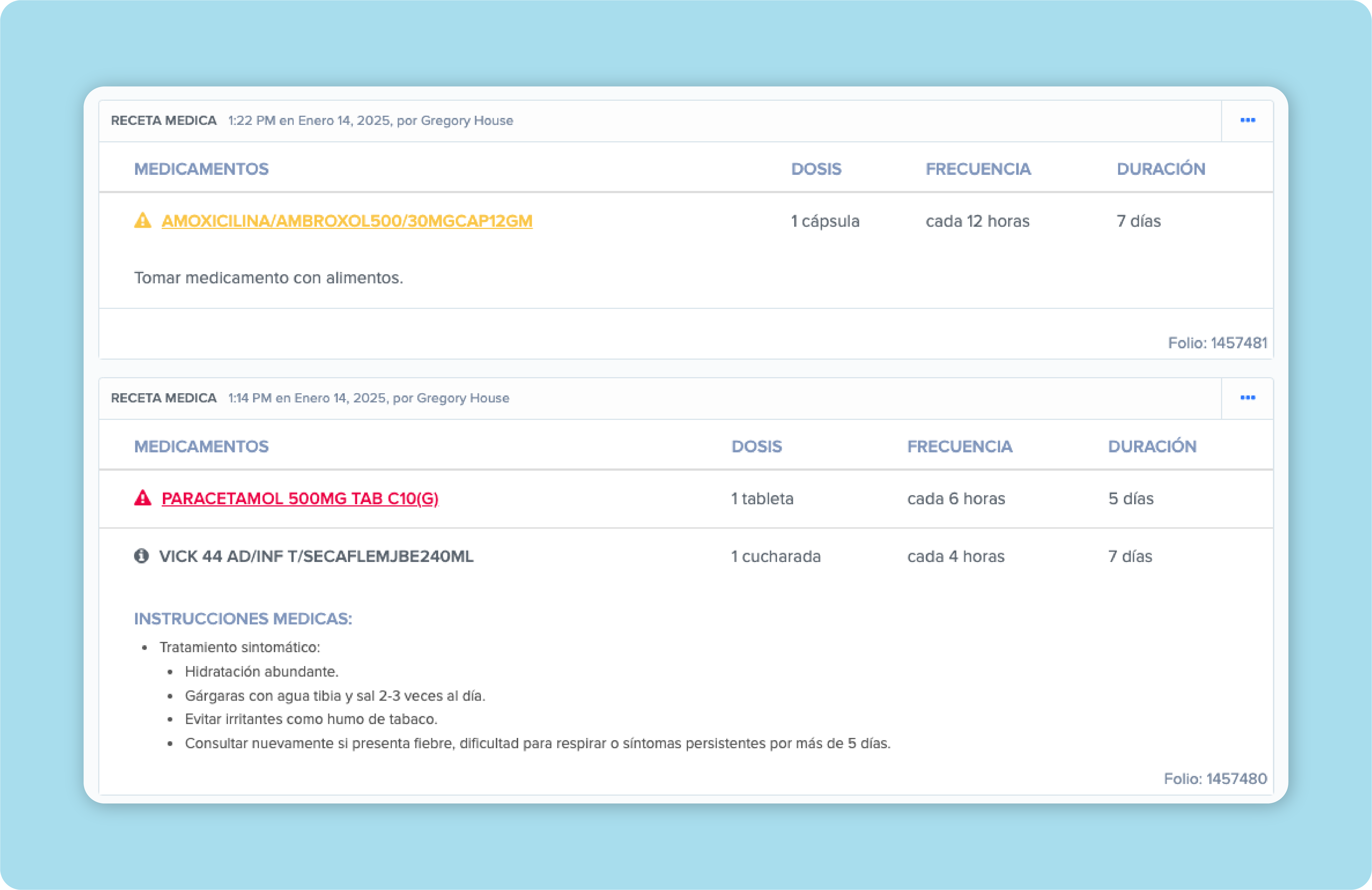1372x890 pixels.
Task: Click the FRECUENCIA header in the first prescription
Action: 978,169
